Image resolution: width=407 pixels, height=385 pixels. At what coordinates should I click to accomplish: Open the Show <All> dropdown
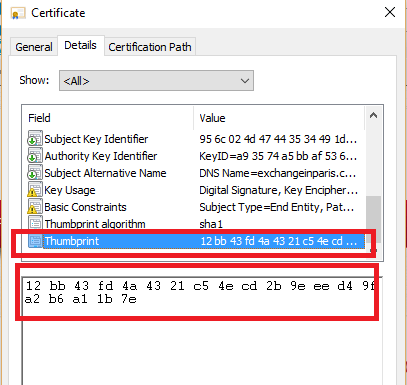[156, 81]
